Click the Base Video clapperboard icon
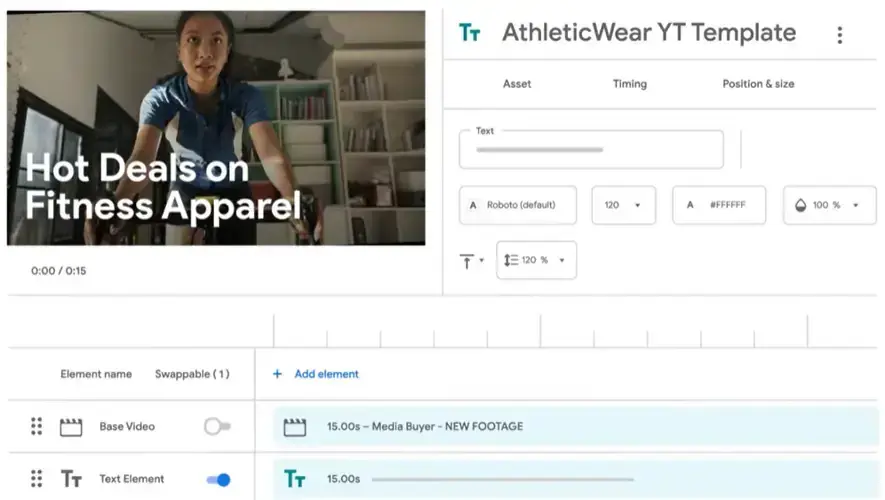 pyautogui.click(x=71, y=427)
